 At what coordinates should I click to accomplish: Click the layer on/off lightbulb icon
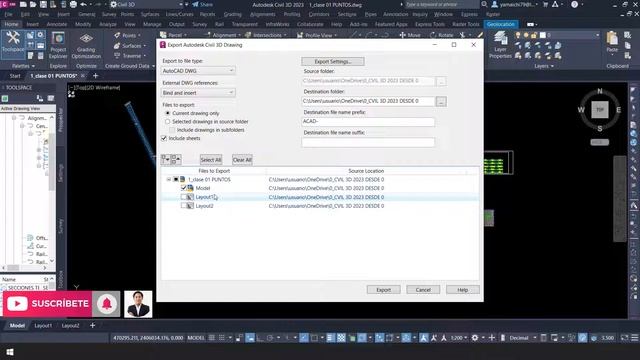click(518, 35)
